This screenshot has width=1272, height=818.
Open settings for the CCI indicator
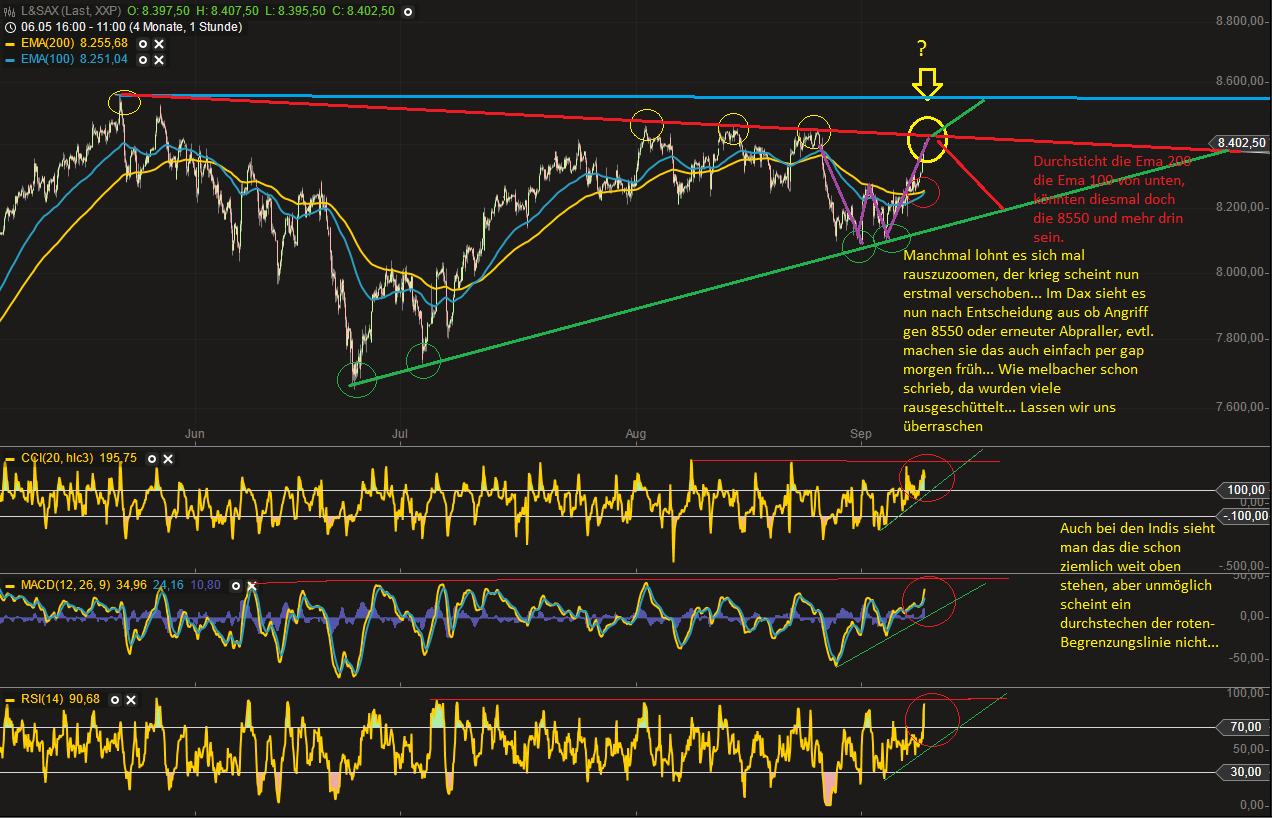pos(152,458)
